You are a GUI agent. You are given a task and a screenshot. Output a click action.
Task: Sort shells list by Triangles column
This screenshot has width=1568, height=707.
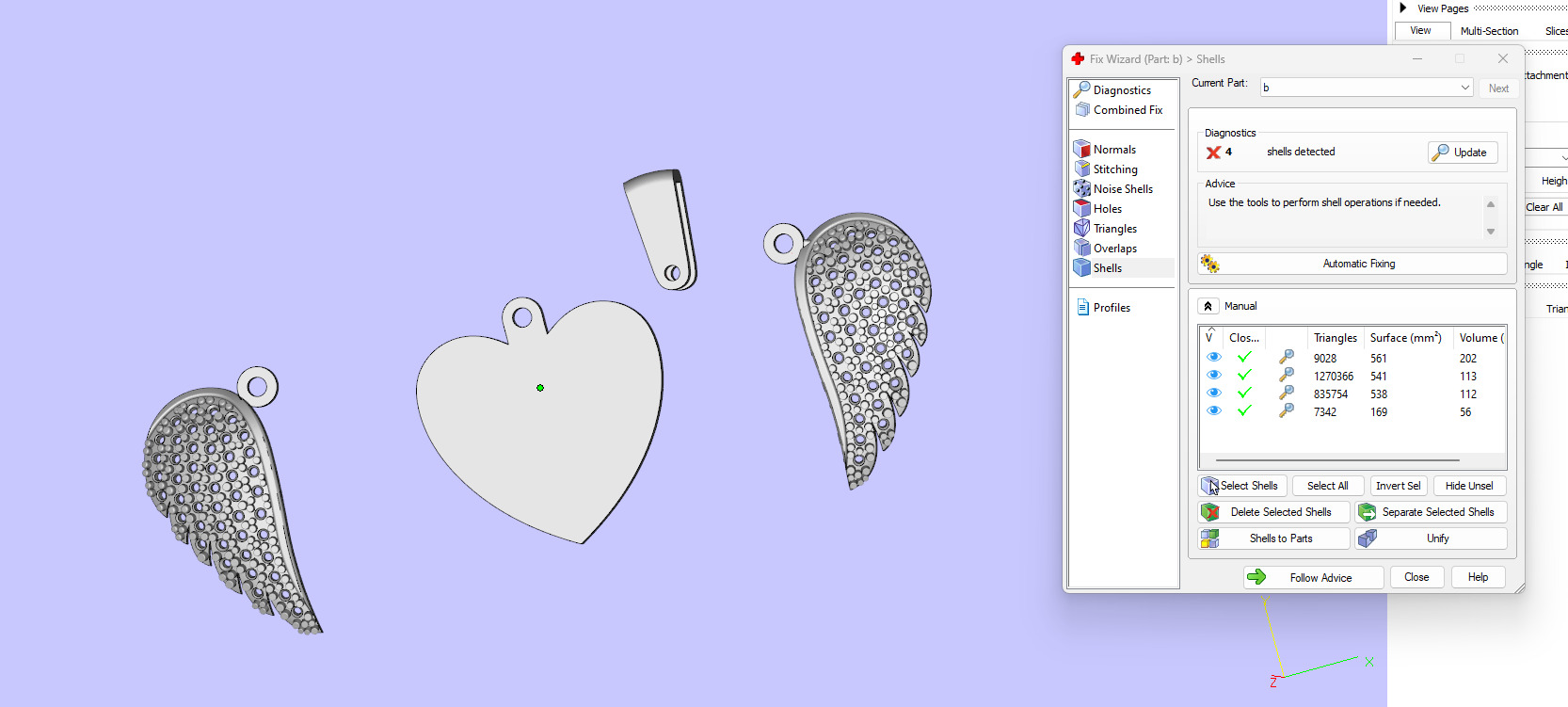[x=1335, y=338]
